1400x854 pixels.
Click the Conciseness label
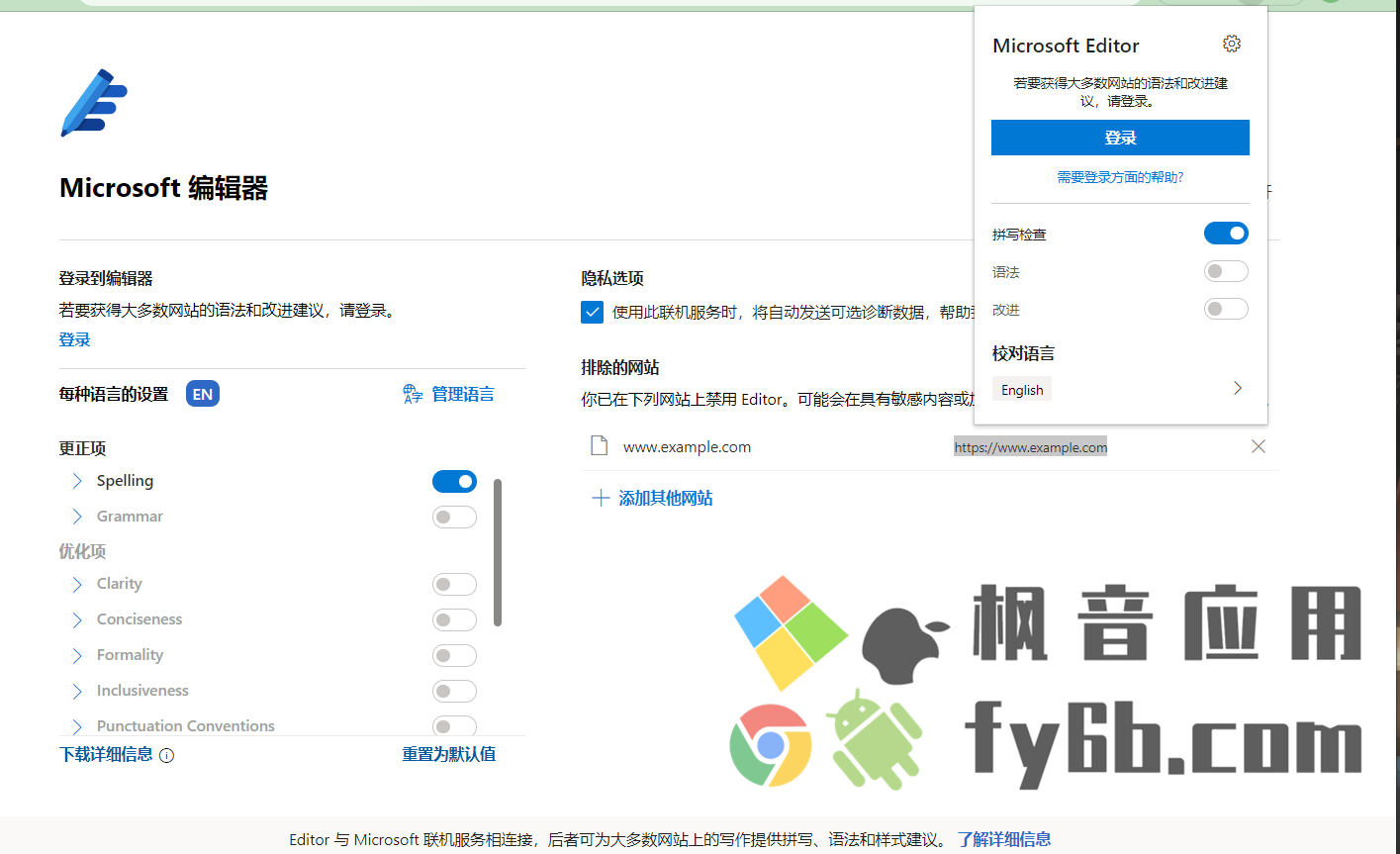(x=140, y=619)
